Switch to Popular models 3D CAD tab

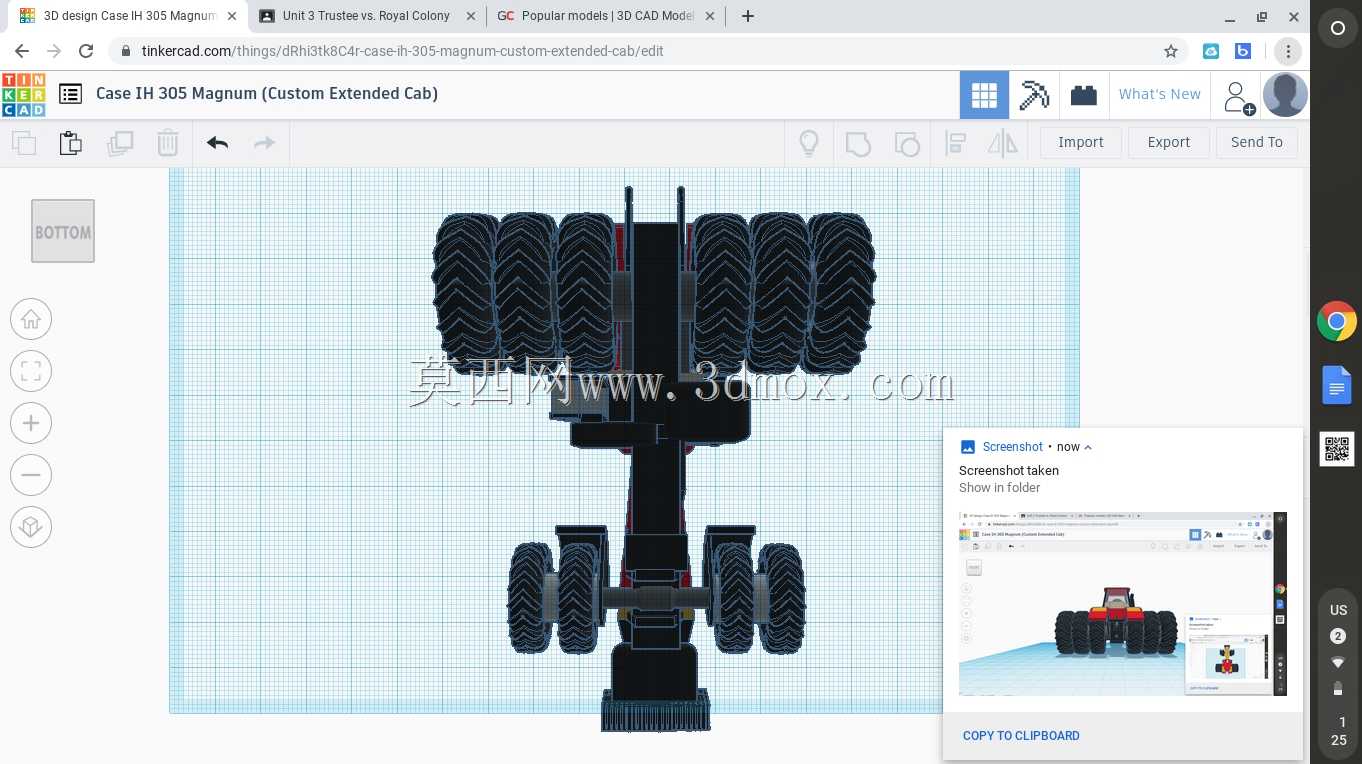[606, 16]
